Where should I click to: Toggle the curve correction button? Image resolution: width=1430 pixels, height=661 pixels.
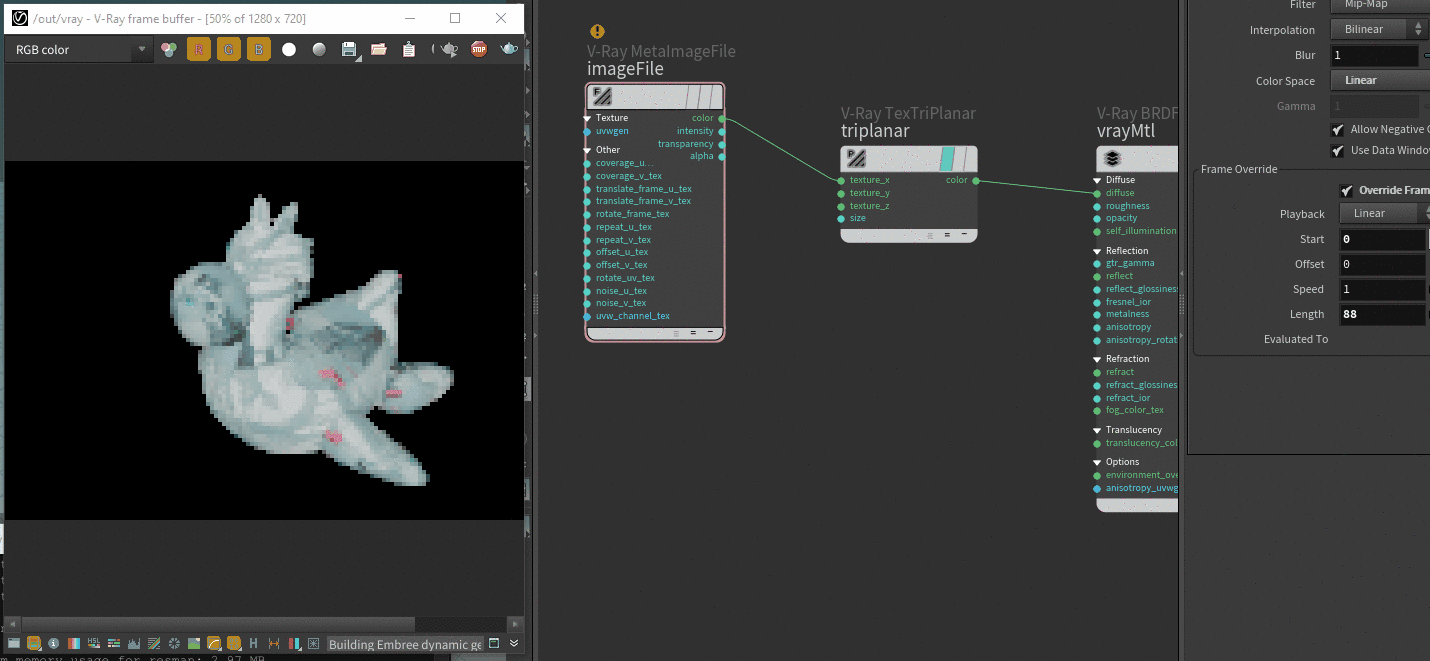click(213, 644)
